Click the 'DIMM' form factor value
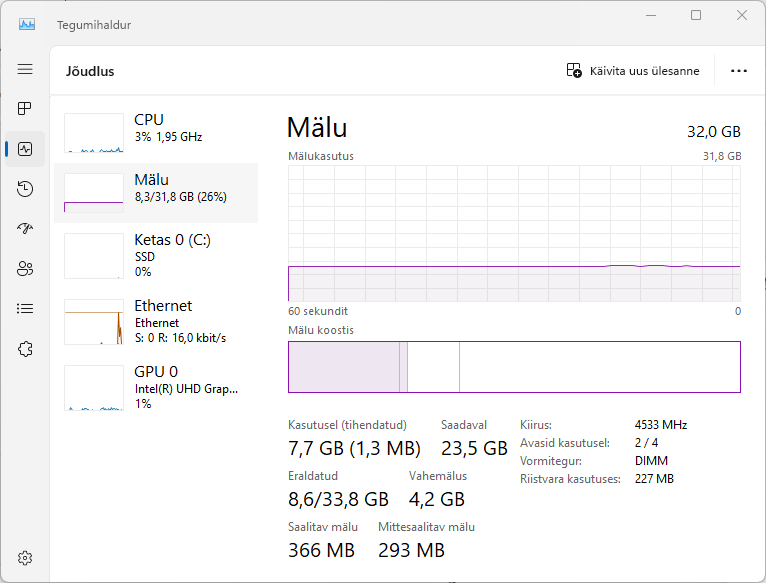Screen dimensions: 766x583 point(651,461)
